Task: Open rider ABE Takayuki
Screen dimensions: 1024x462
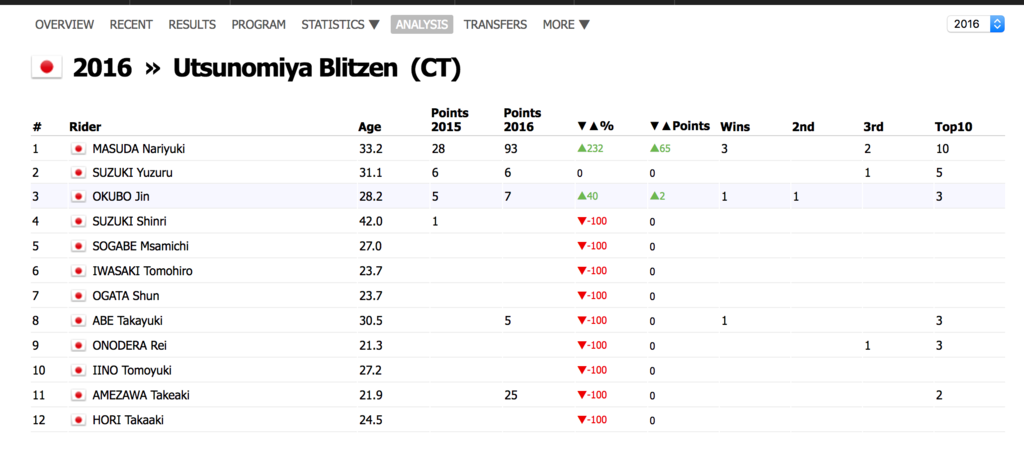Action: pyautogui.click(x=127, y=321)
